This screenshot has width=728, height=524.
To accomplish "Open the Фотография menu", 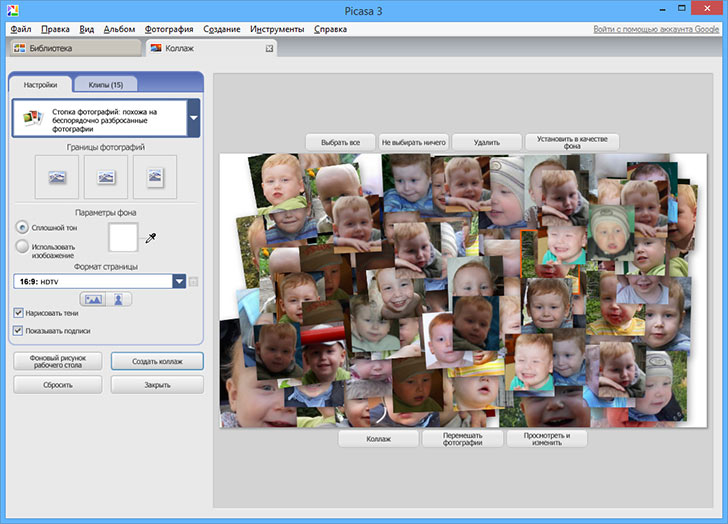I will 169,29.
